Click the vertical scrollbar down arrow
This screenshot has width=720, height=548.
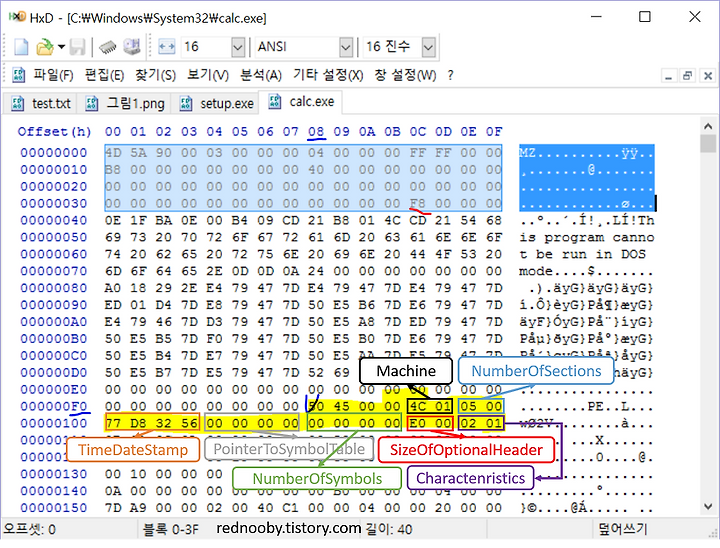click(708, 507)
